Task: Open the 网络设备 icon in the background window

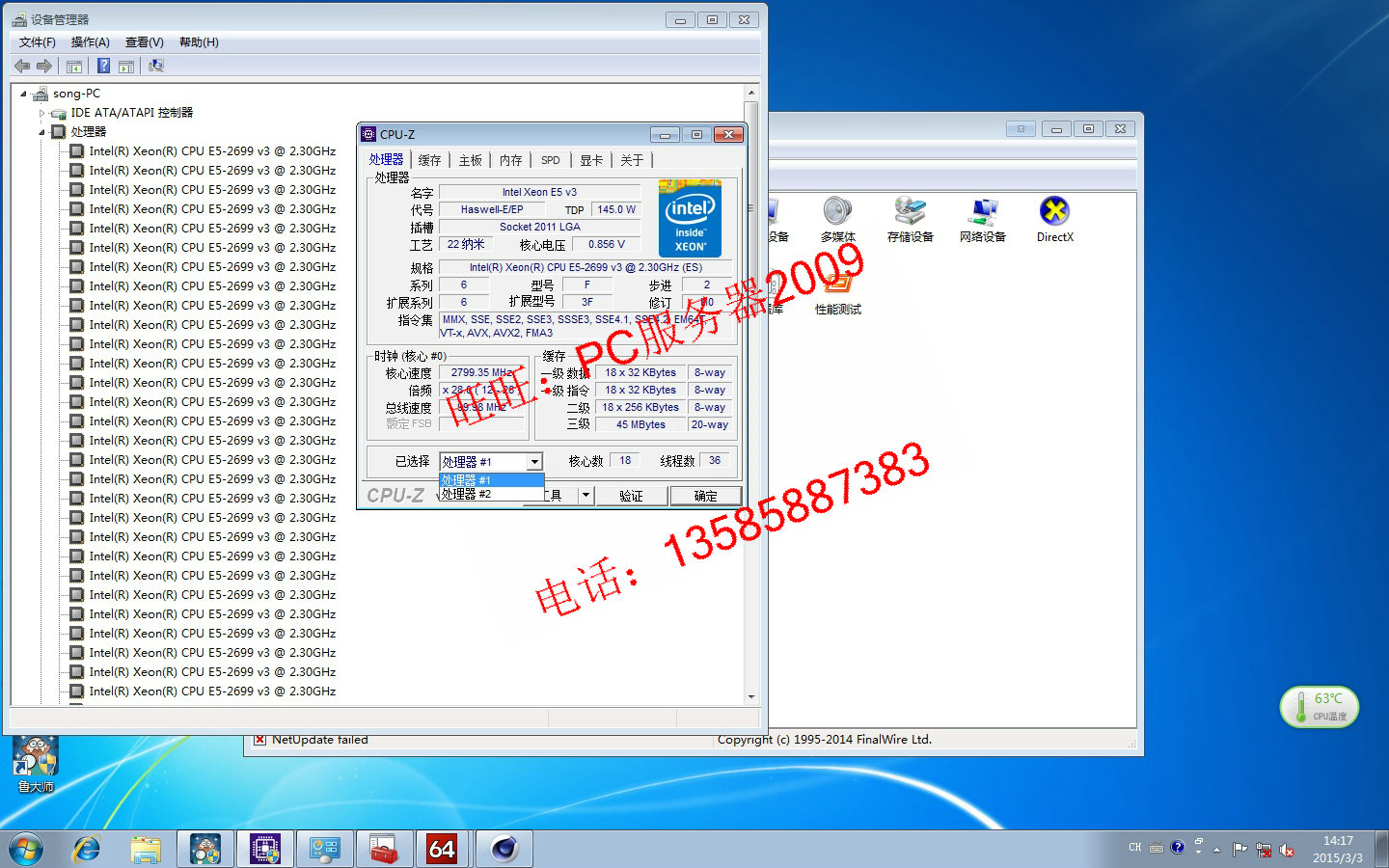Action: coord(983,219)
